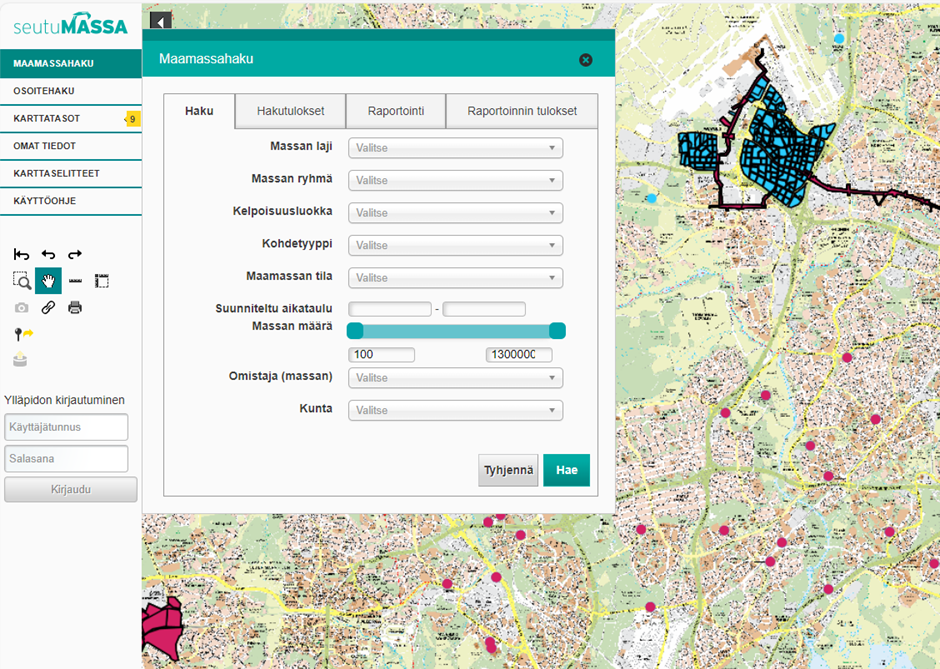Expand the Kelpoisuusluokka selection list

(x=454, y=212)
